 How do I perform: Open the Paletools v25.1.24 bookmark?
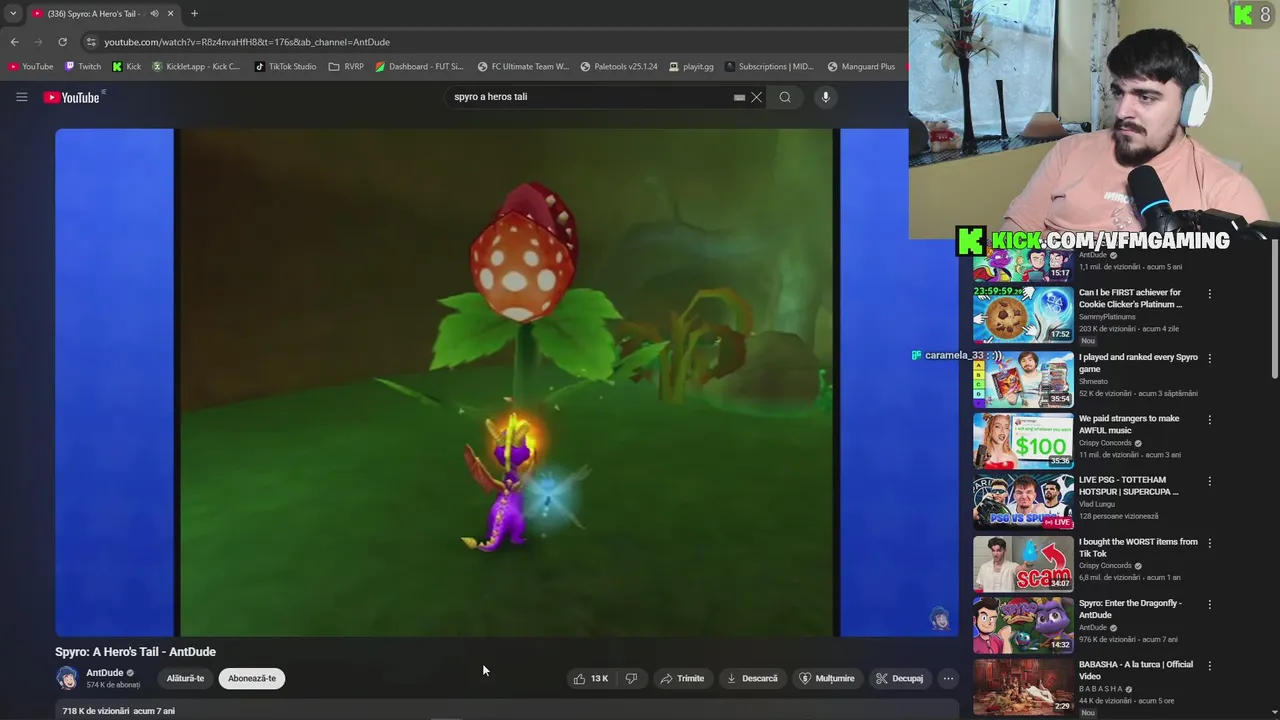pos(619,67)
